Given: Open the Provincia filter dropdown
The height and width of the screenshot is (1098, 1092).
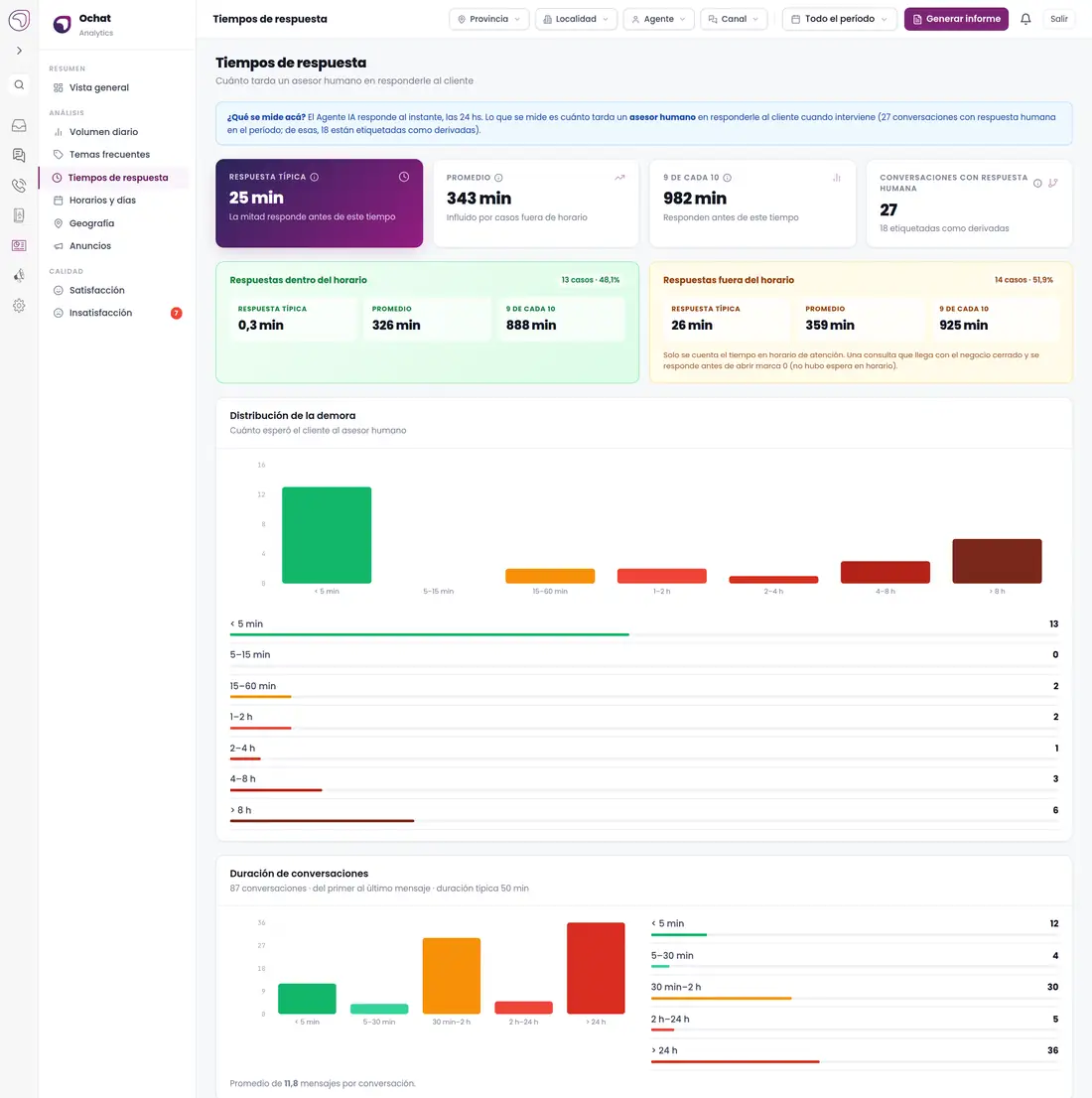Looking at the screenshot, I should [488, 19].
